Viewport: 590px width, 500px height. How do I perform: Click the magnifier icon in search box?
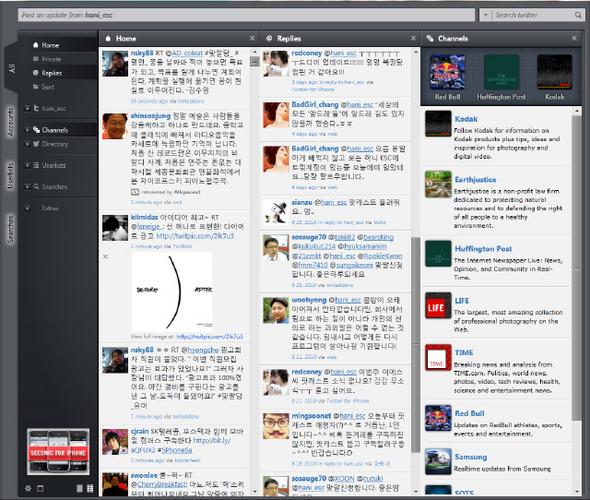578,15
